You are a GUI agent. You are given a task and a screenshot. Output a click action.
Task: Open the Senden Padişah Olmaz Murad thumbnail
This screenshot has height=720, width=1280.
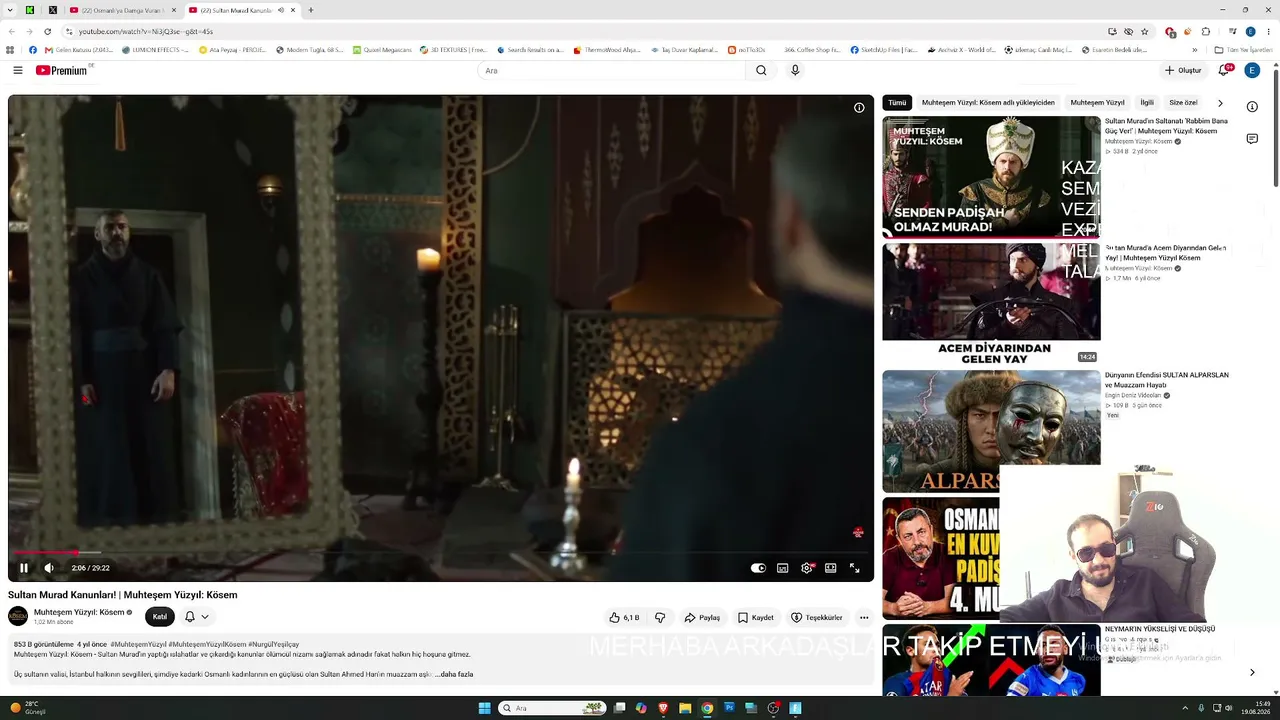pyautogui.click(x=991, y=177)
